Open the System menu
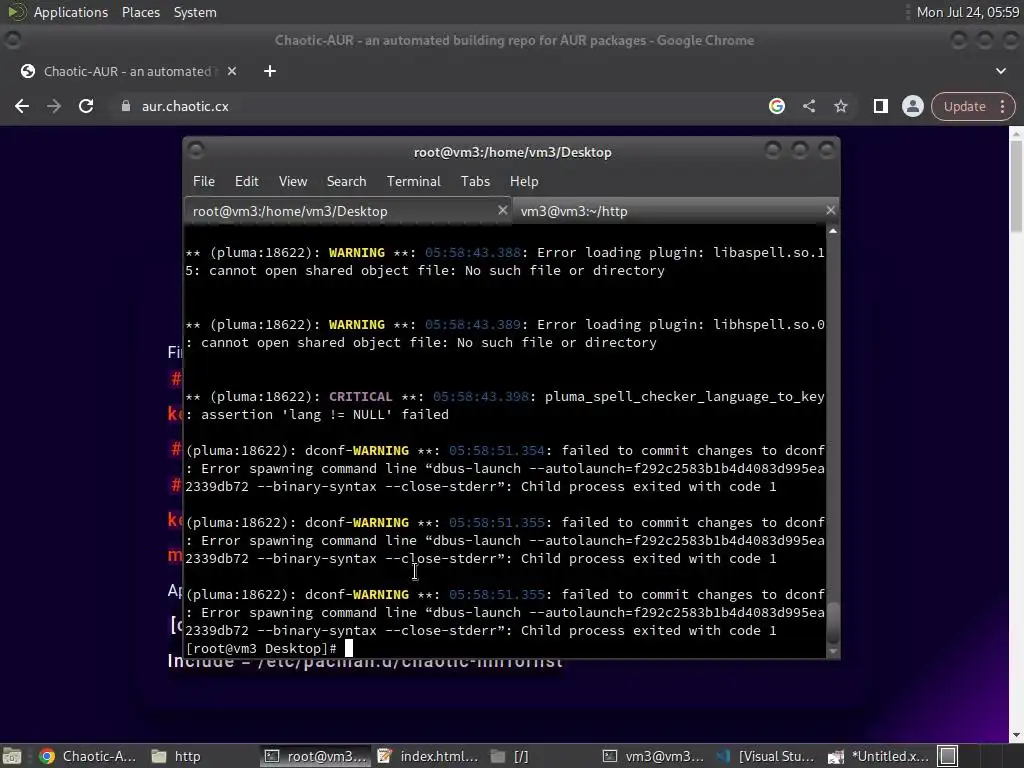This screenshot has height=768, width=1024. (x=195, y=12)
